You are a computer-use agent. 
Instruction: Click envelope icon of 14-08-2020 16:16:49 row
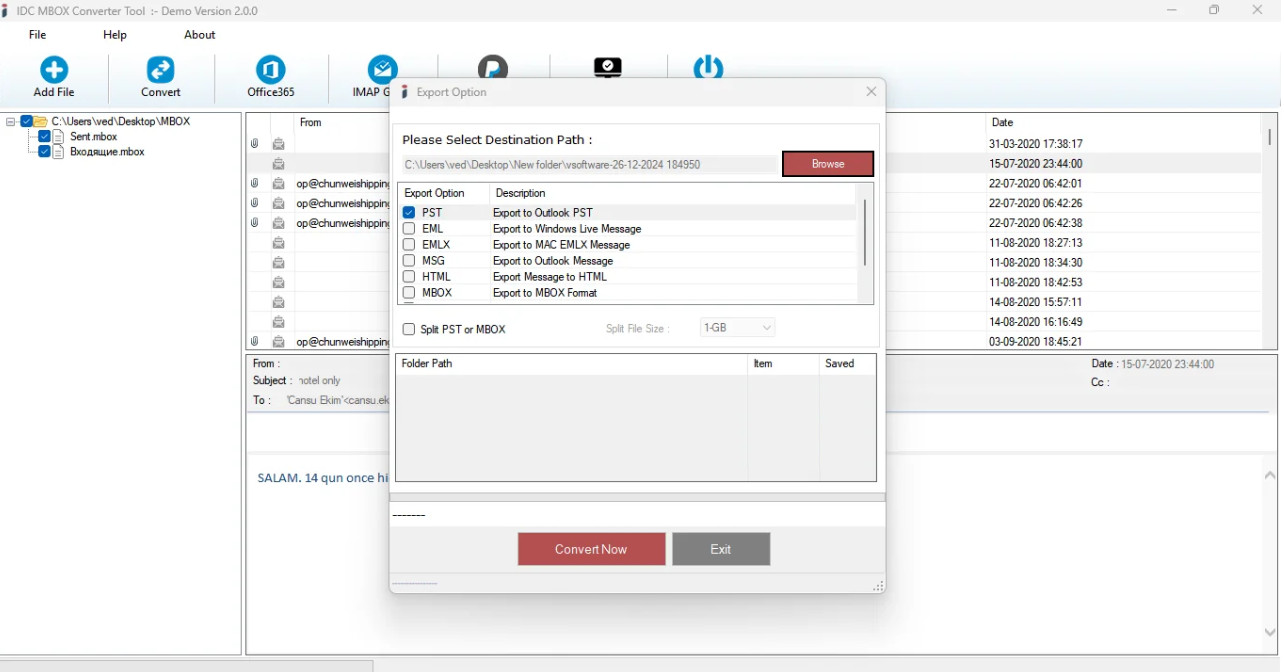279,322
